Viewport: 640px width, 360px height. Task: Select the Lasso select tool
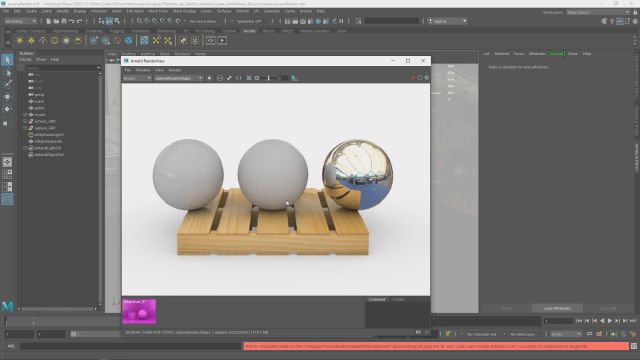[7, 73]
